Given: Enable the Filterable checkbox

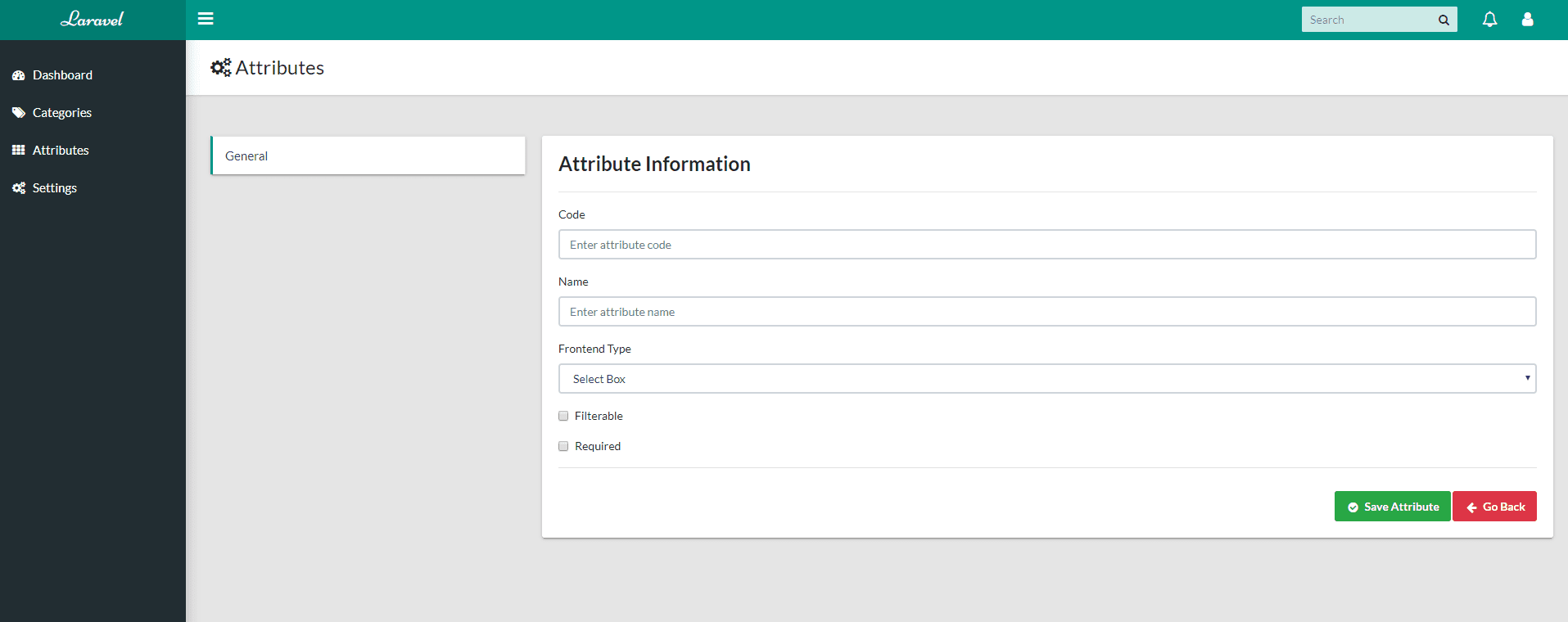Looking at the screenshot, I should click(563, 416).
